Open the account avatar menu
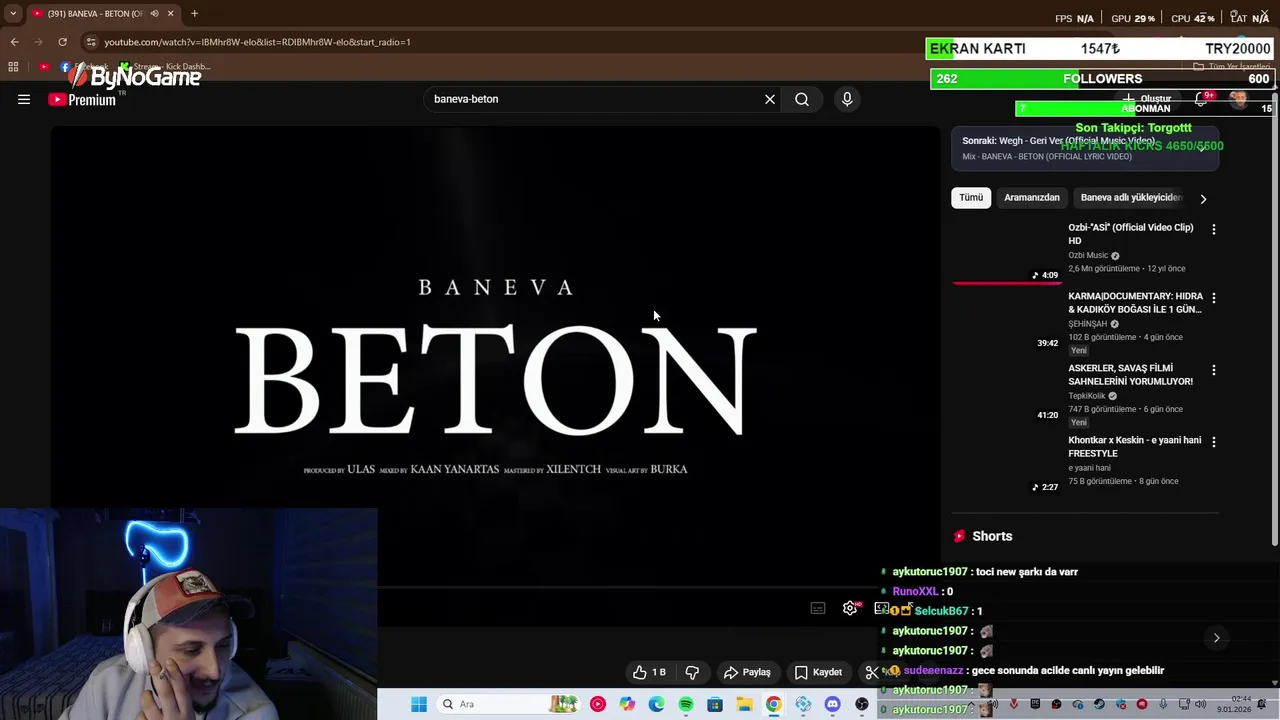The image size is (1280, 720). (1239, 98)
